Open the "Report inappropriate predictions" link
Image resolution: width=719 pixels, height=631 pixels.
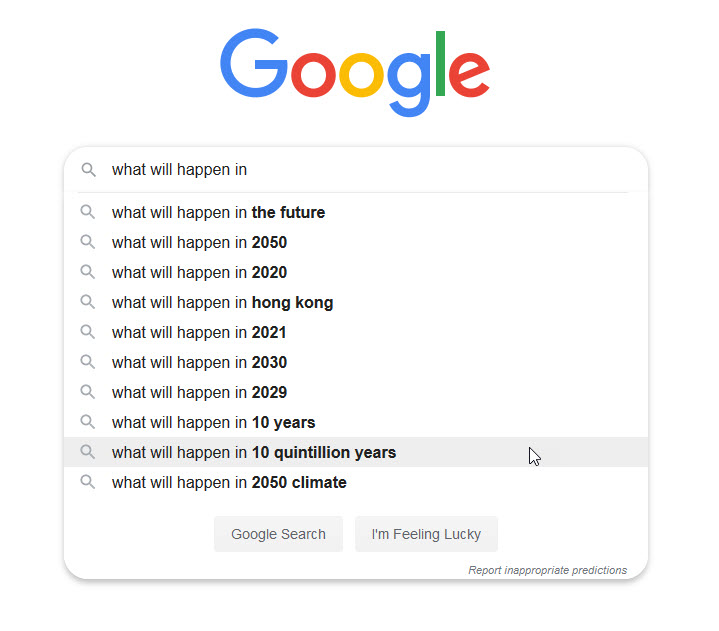[547, 570]
